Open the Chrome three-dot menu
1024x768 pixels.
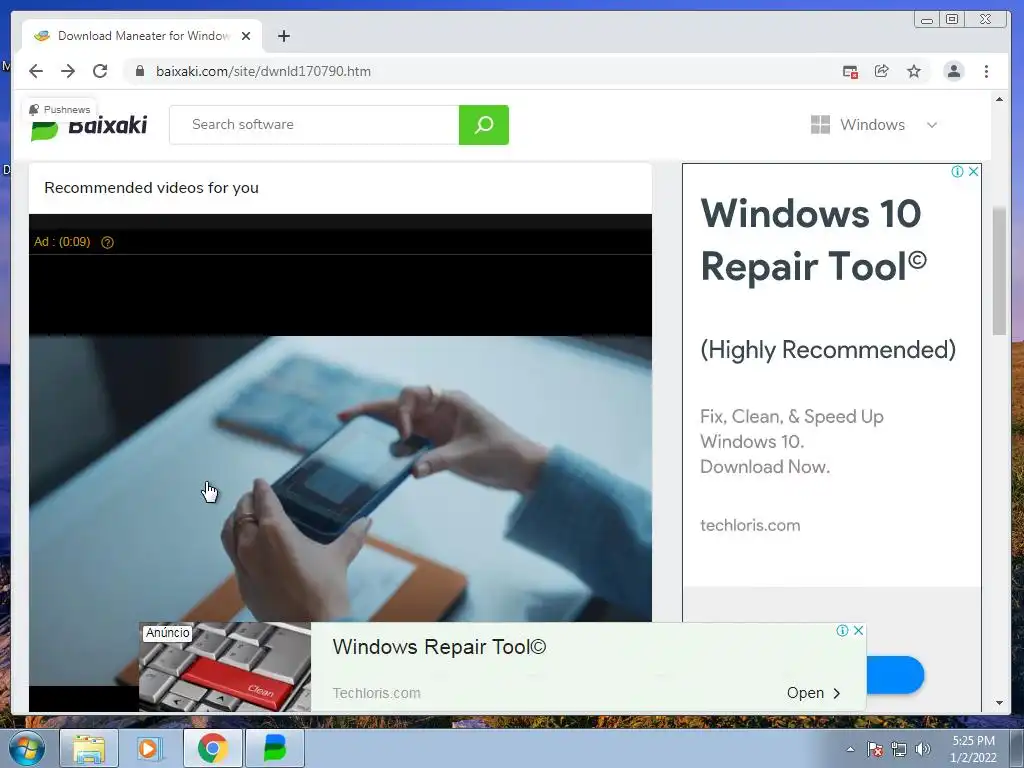986,71
